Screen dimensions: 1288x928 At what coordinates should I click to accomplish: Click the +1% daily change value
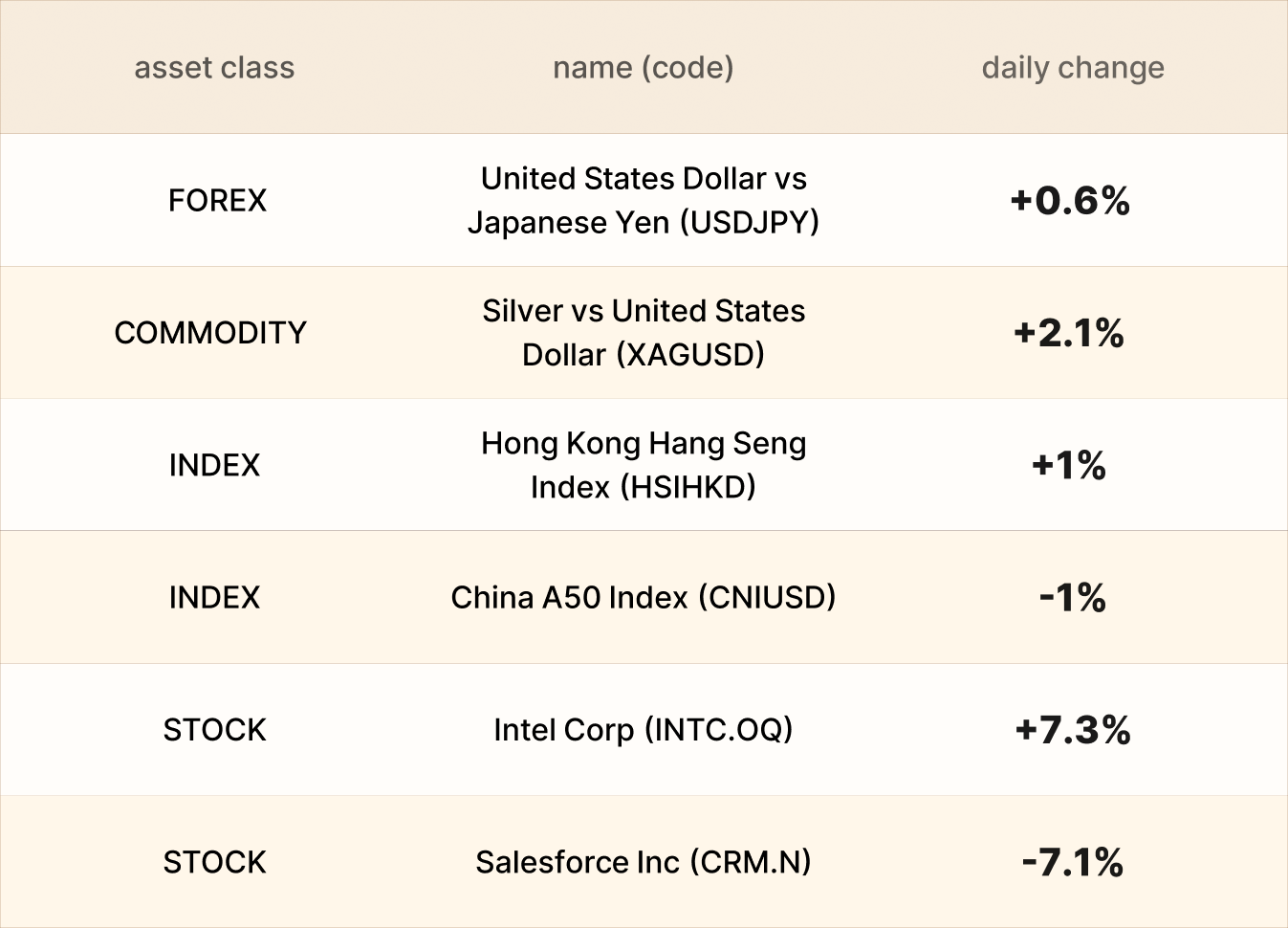click(1069, 466)
